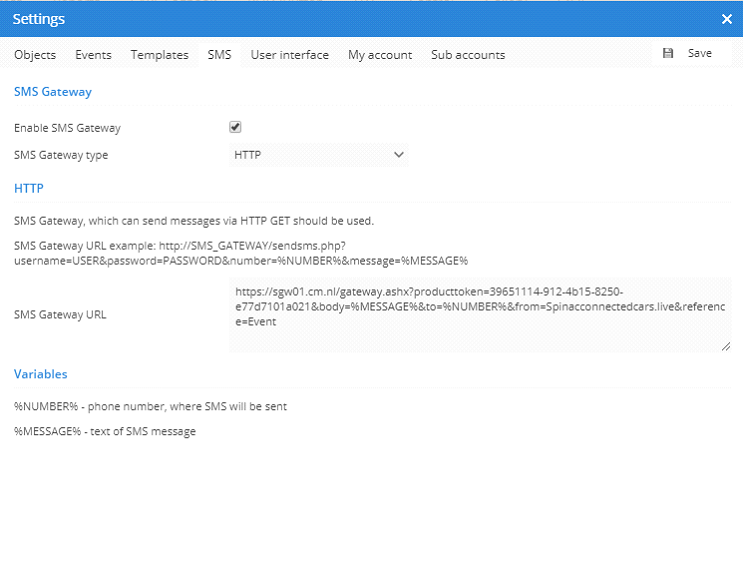This screenshot has width=743, height=582.
Task: Close the Settings dialog with X
Action: tap(726, 19)
